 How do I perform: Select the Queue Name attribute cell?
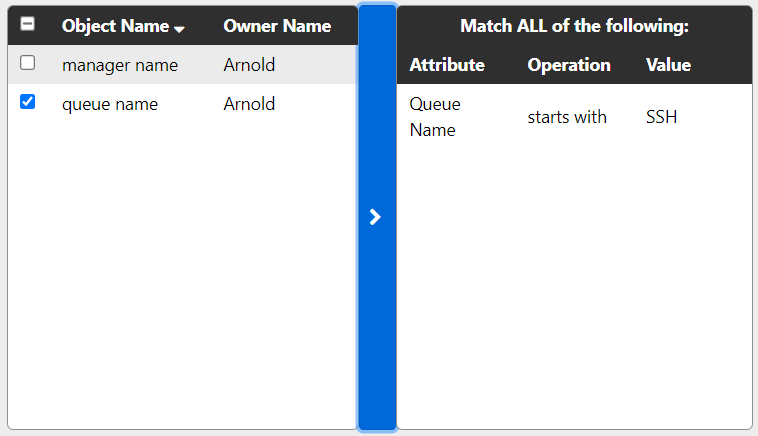[x=435, y=117]
